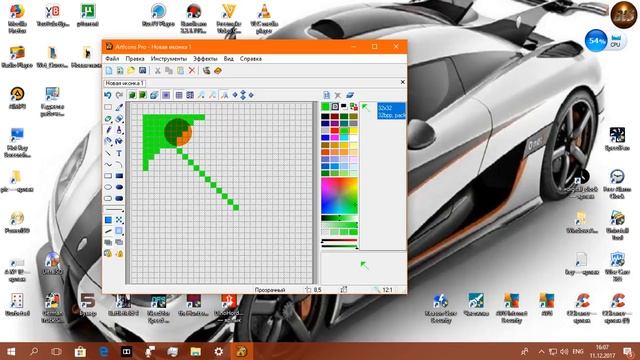
Task: Click the Open folder toolbar icon
Action: click(131, 71)
